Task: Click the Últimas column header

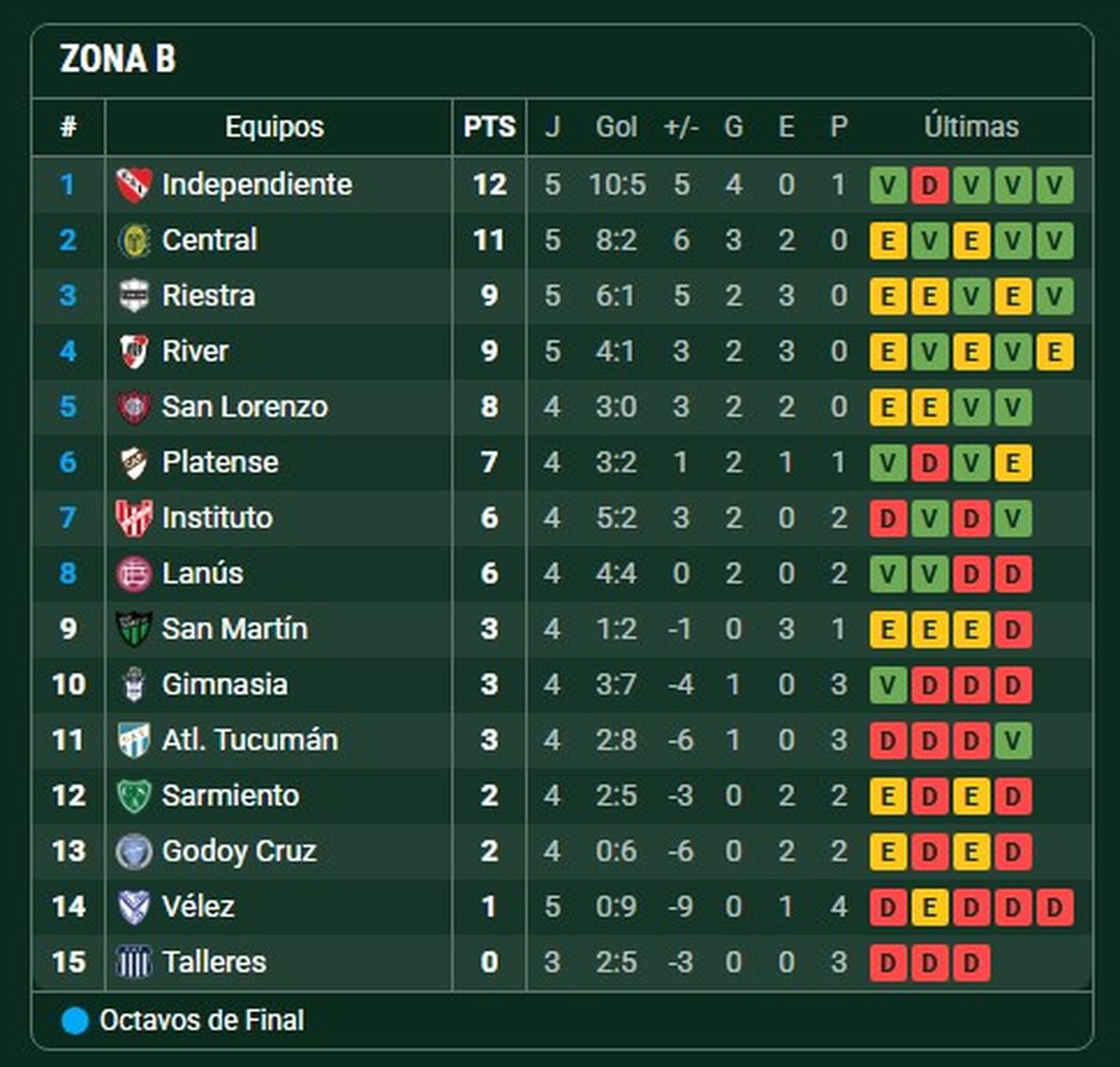Action: click(x=971, y=127)
